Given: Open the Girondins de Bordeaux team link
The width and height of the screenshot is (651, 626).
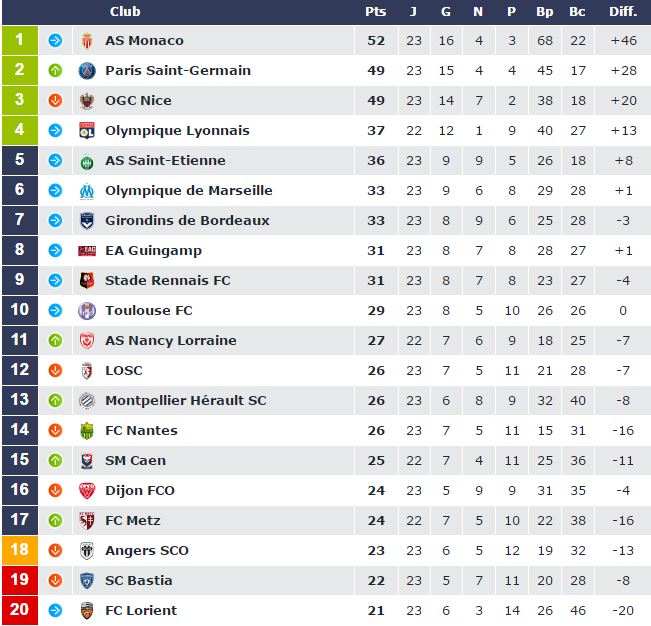Looking at the screenshot, I should point(187,220).
